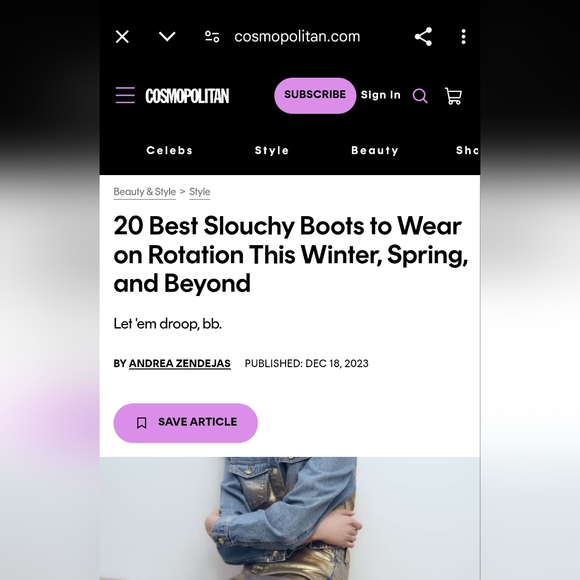
Task: Open site settings icon beside URL
Action: (x=212, y=37)
